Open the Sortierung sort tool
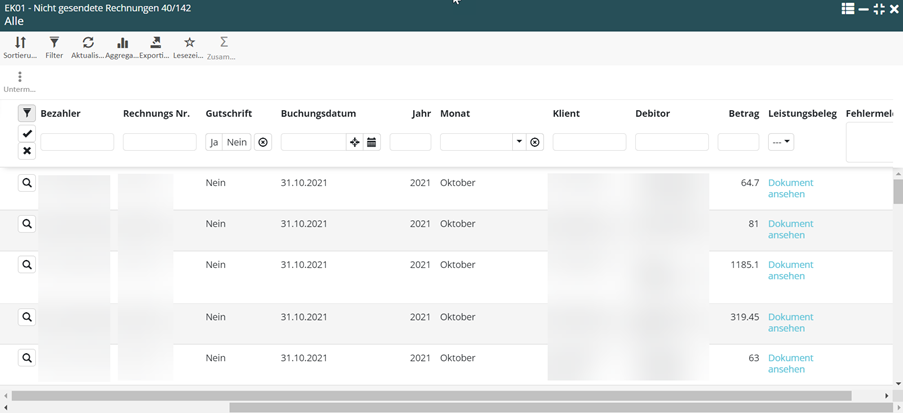The height and width of the screenshot is (413, 903). [20, 47]
